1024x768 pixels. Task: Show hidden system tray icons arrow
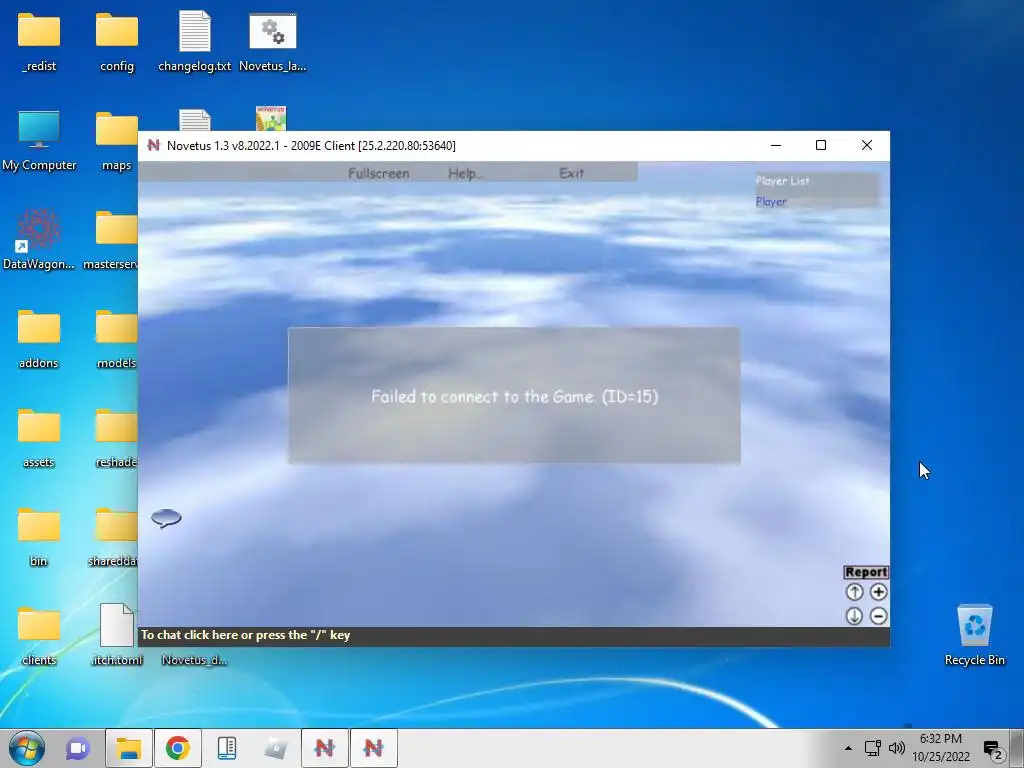(848, 748)
